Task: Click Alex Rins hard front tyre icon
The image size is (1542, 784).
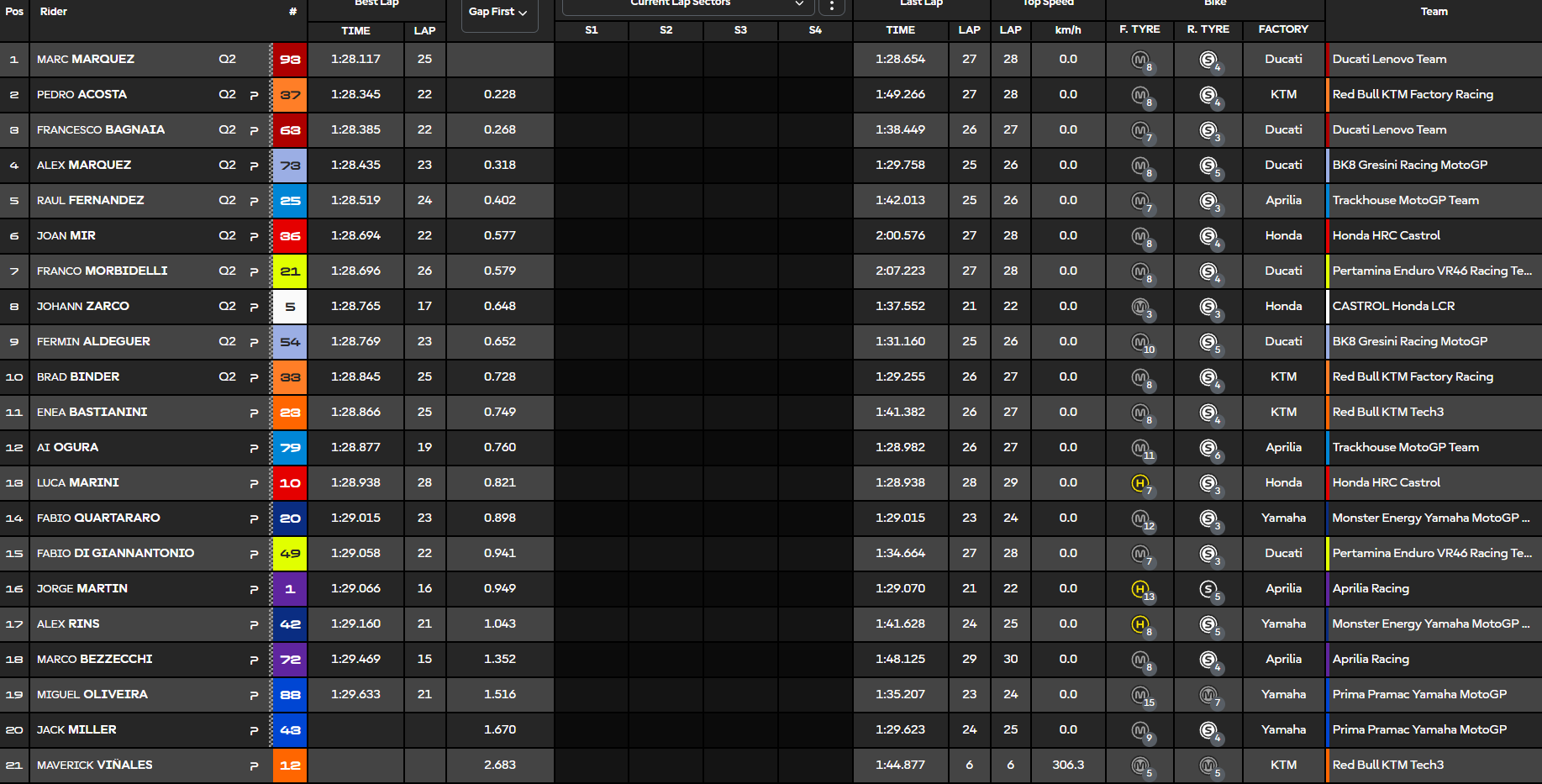Action: [x=1140, y=624]
